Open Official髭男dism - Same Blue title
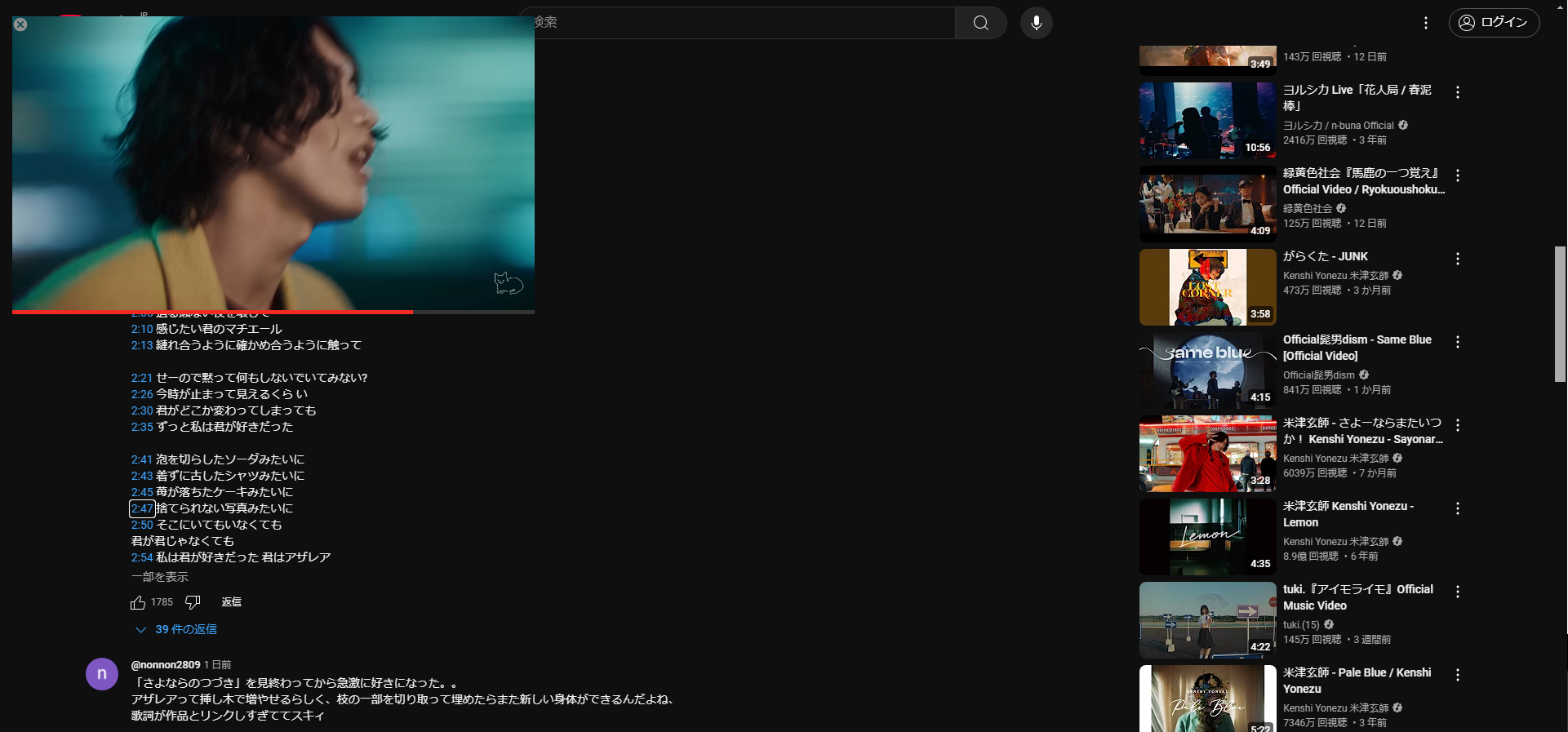 click(1357, 348)
